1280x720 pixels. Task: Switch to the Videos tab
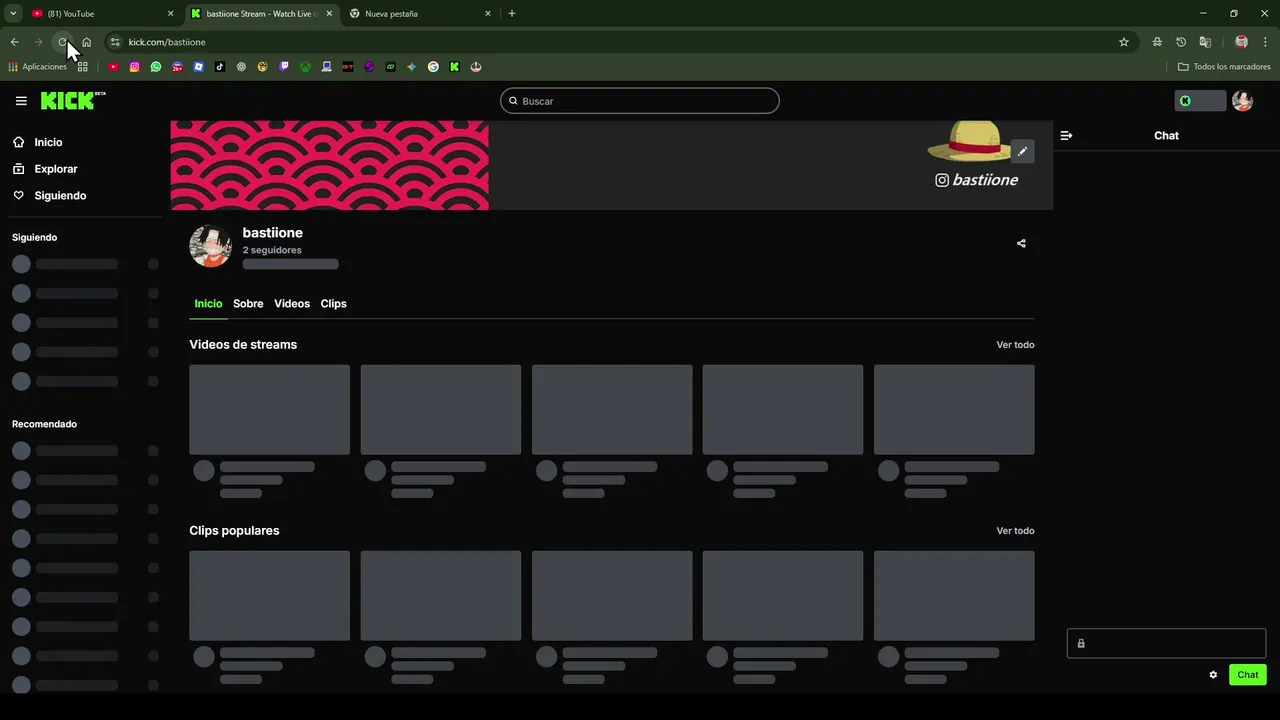(292, 303)
